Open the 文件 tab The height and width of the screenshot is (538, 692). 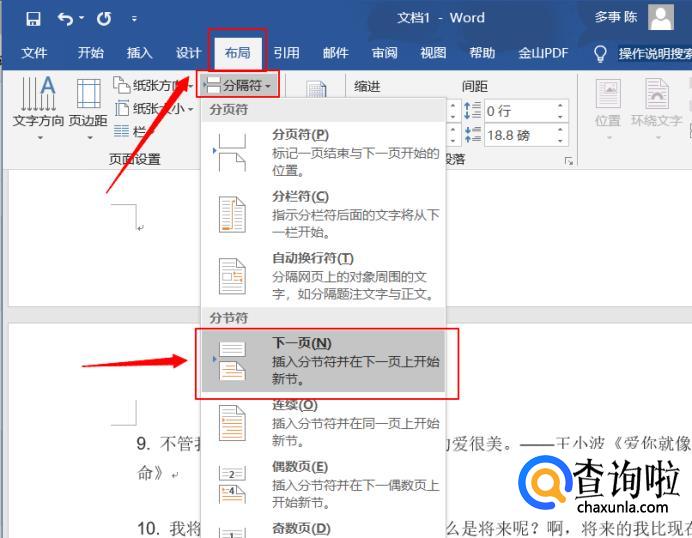(34, 53)
